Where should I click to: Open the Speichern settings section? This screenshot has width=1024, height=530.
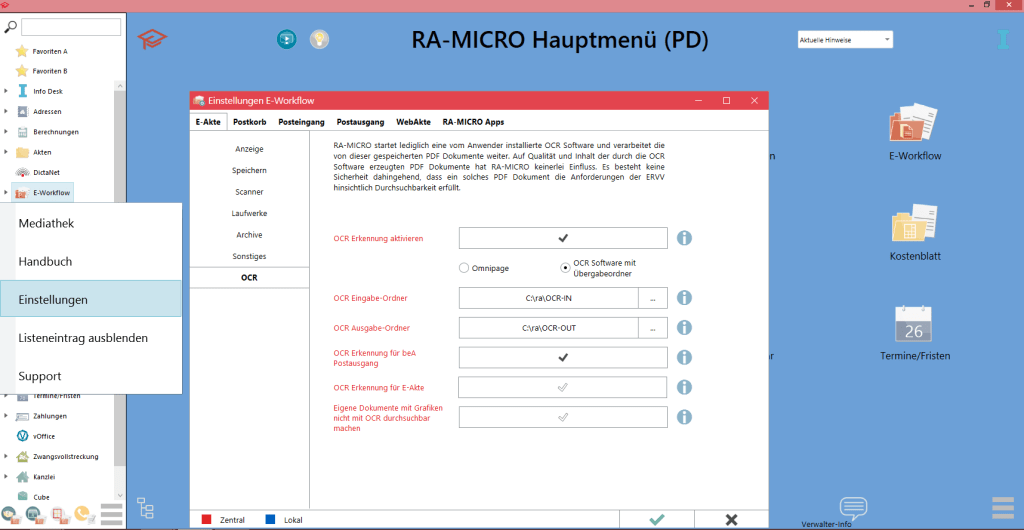[x=249, y=170]
